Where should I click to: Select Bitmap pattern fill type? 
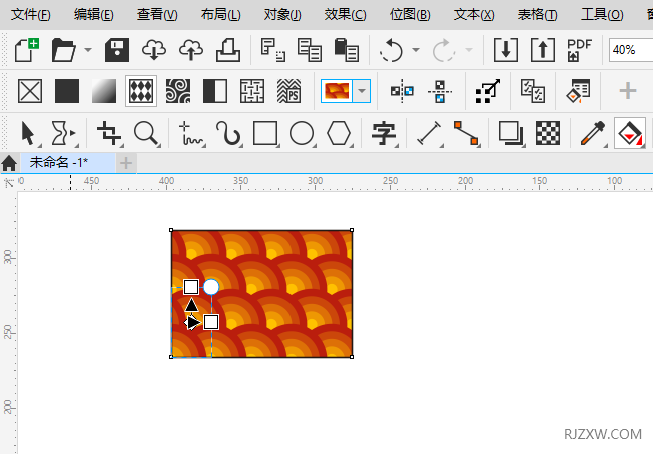point(178,91)
